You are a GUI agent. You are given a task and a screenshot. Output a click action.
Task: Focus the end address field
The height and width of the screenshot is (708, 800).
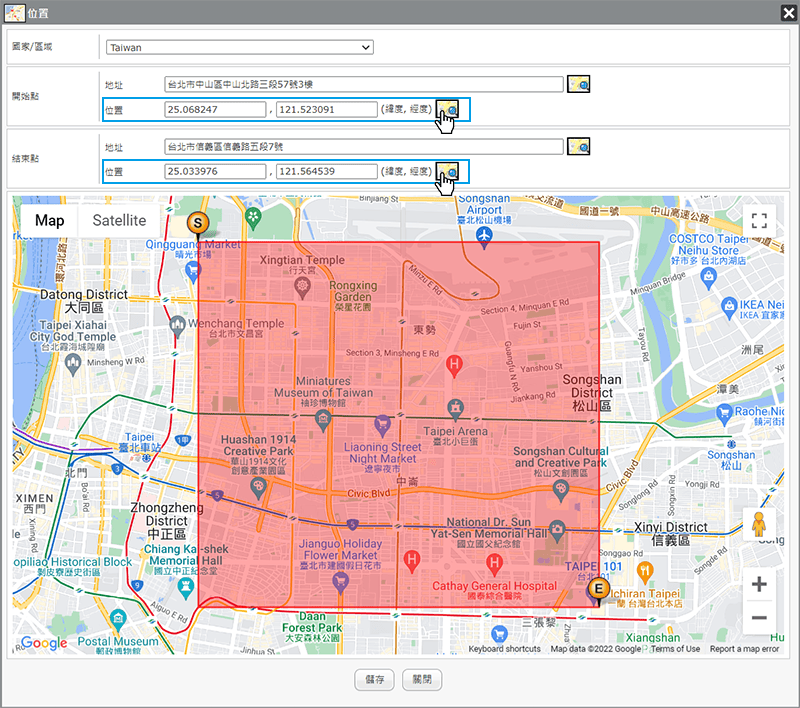click(364, 146)
